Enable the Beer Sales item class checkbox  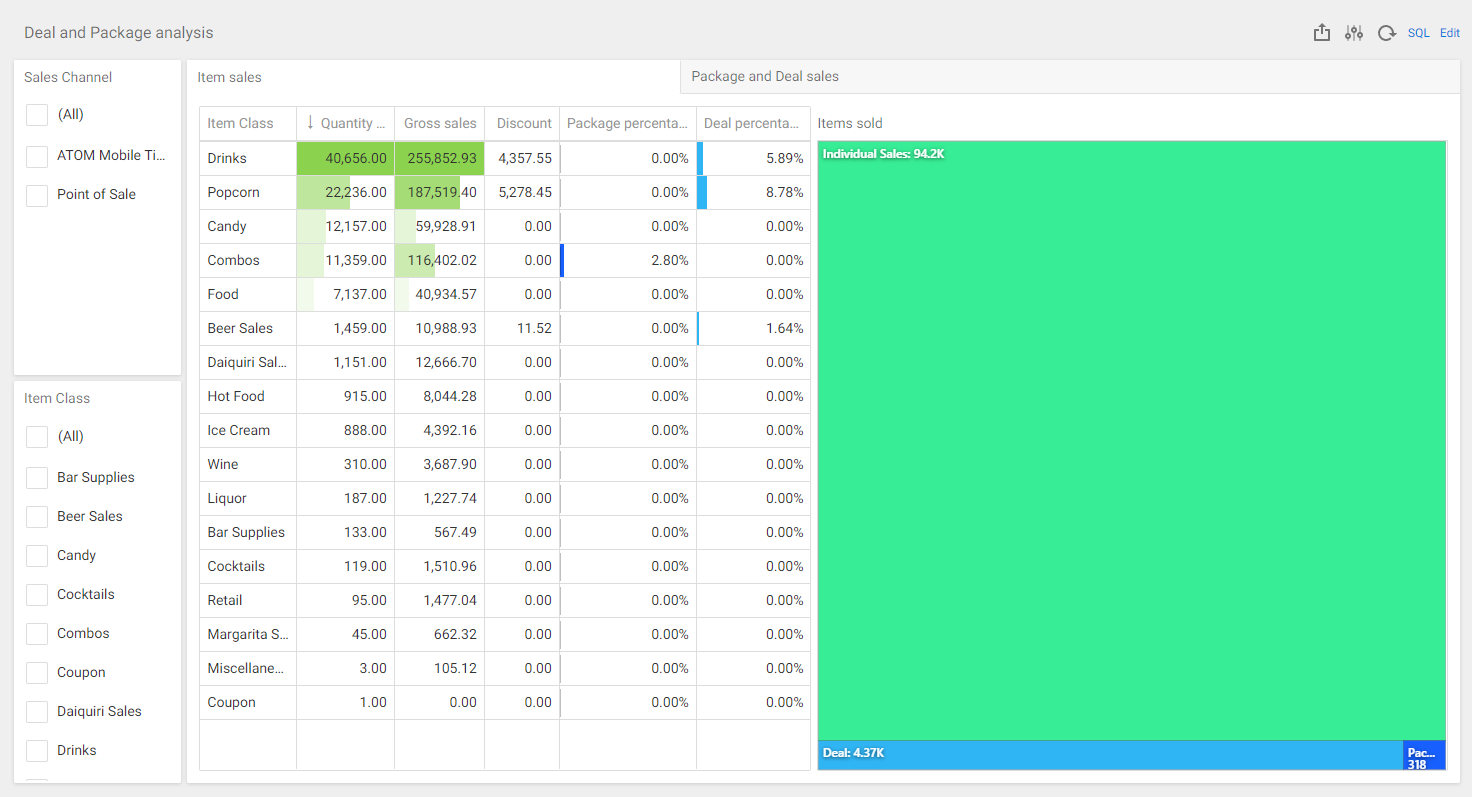[x=37, y=517]
